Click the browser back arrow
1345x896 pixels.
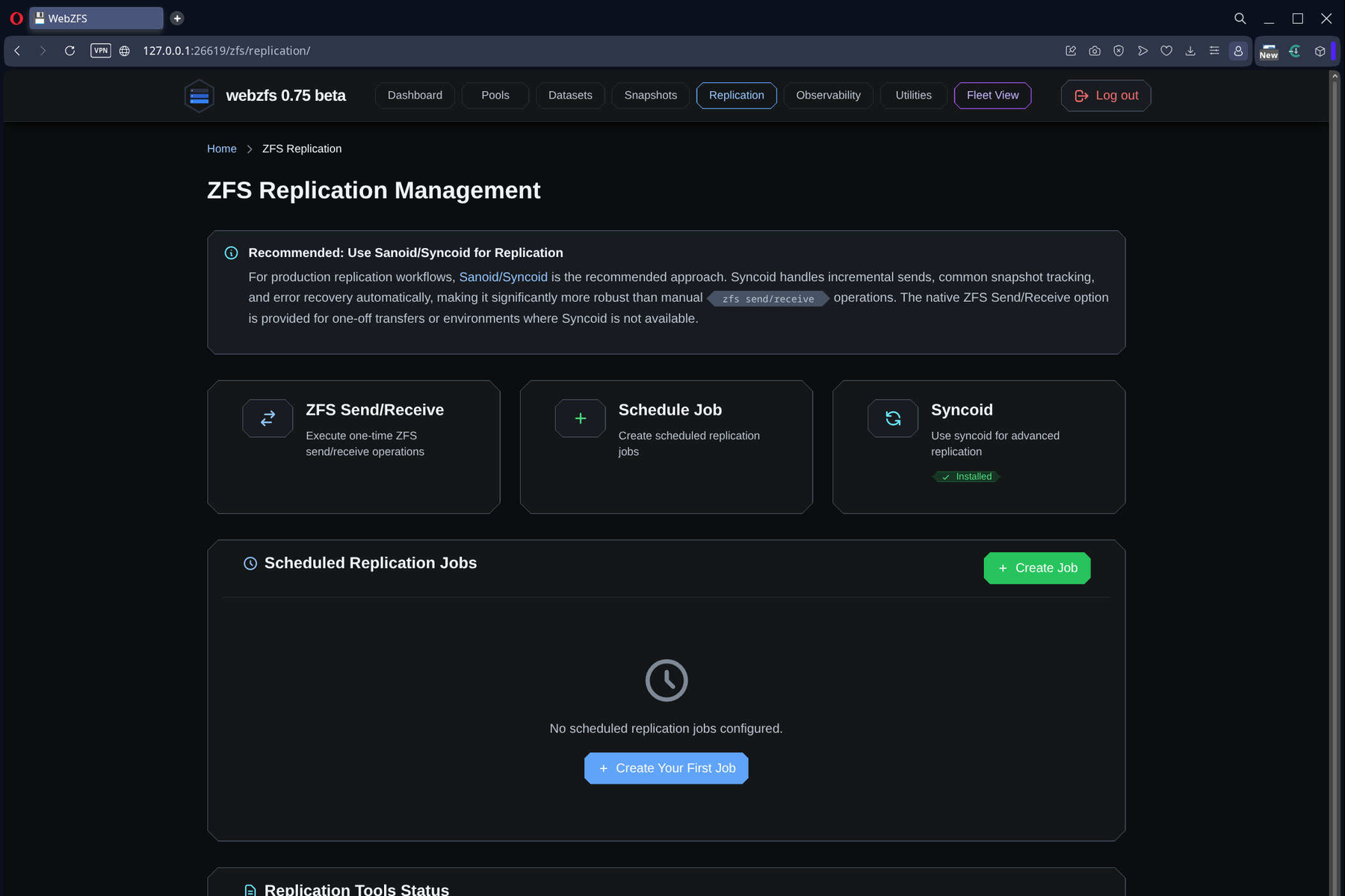(x=17, y=51)
